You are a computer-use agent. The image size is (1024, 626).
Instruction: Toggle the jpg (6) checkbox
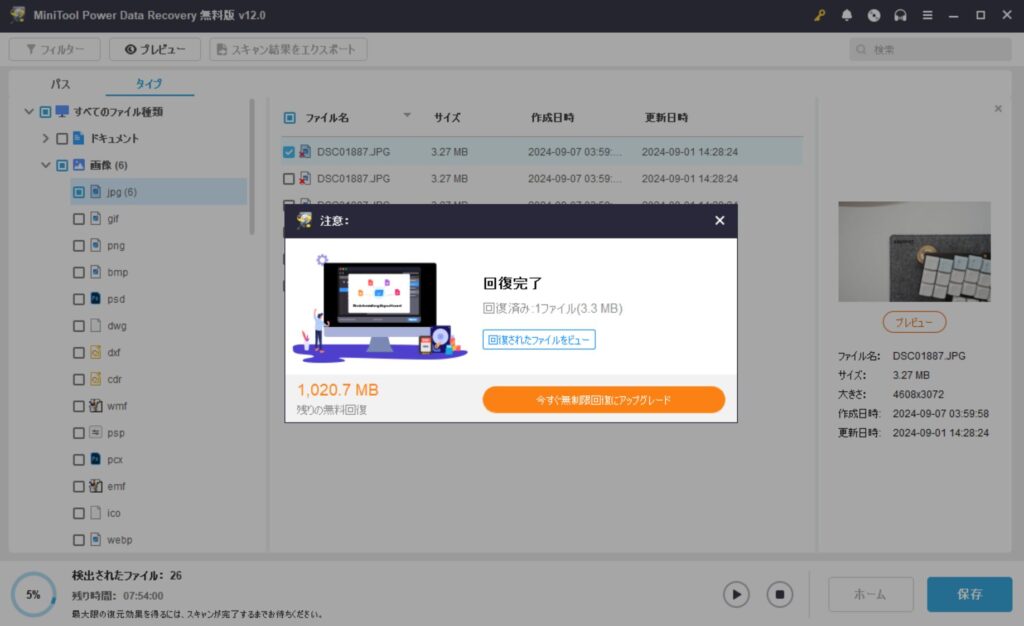[78, 192]
